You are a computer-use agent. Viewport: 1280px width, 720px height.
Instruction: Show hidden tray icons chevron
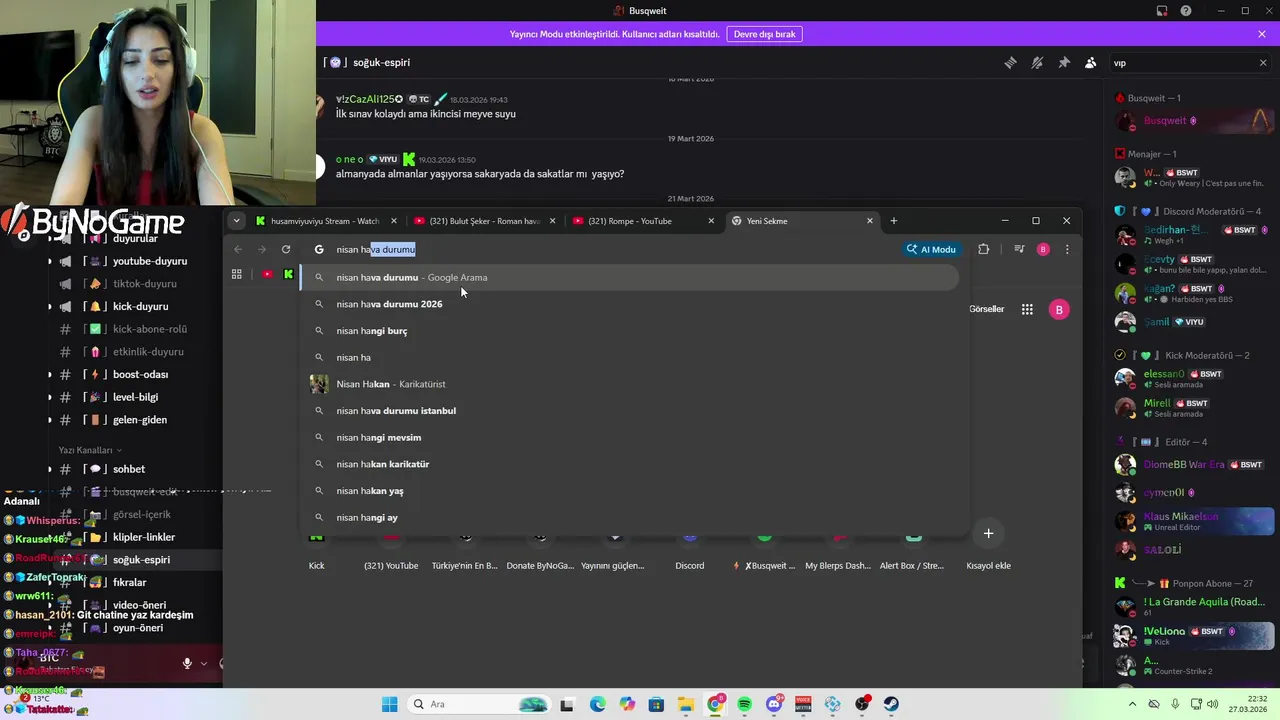click(1132, 704)
